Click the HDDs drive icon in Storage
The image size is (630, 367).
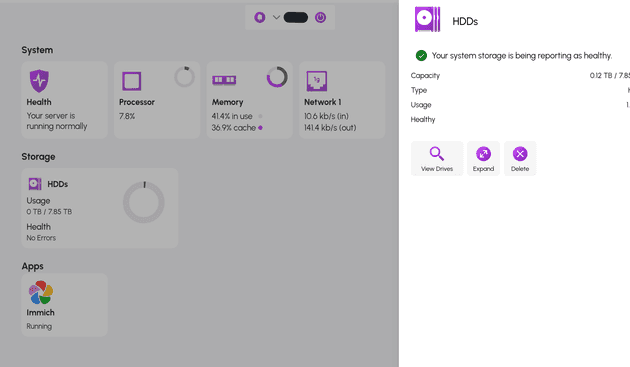click(35, 184)
